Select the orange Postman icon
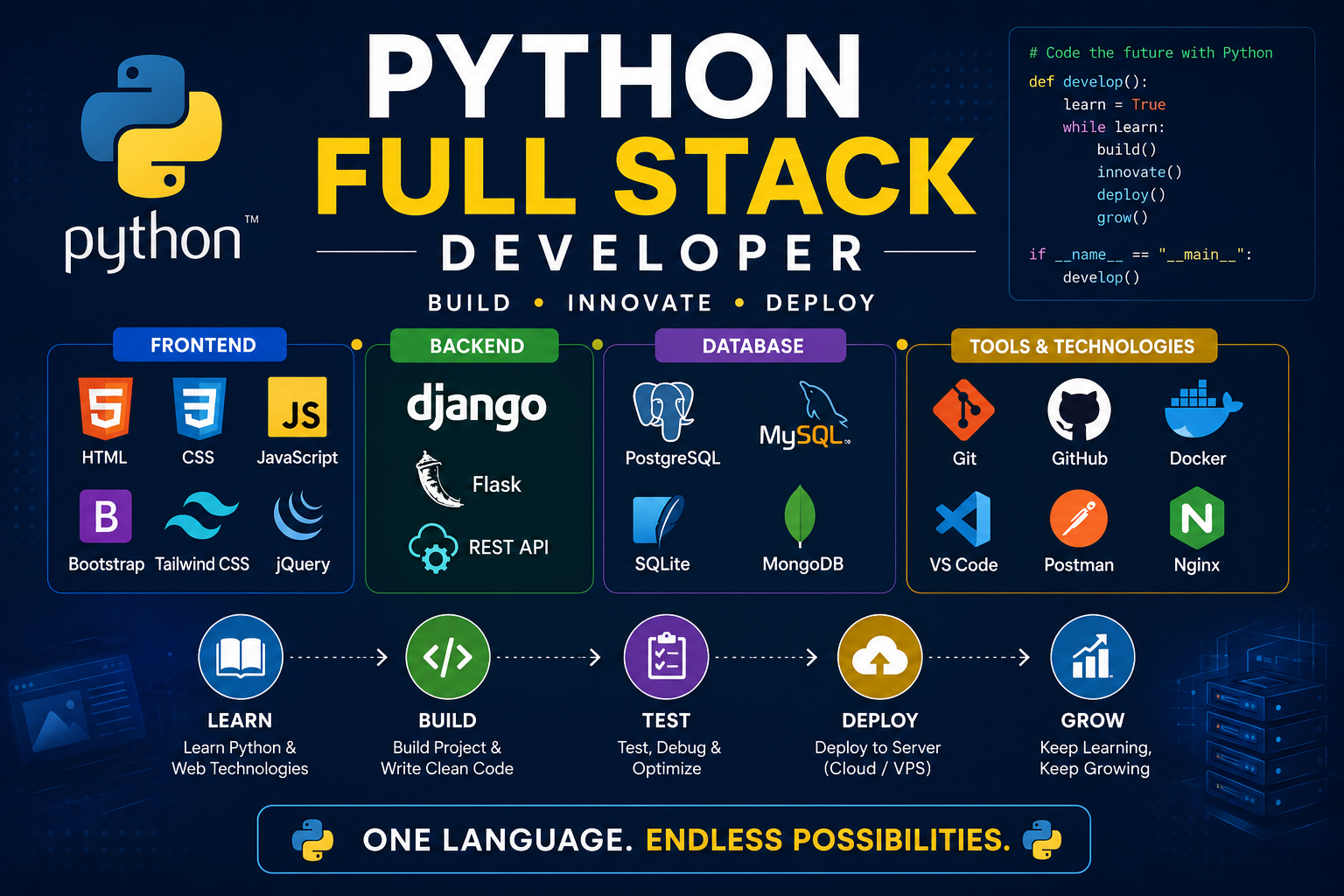Image resolution: width=1344 pixels, height=896 pixels. pyautogui.click(x=1079, y=519)
